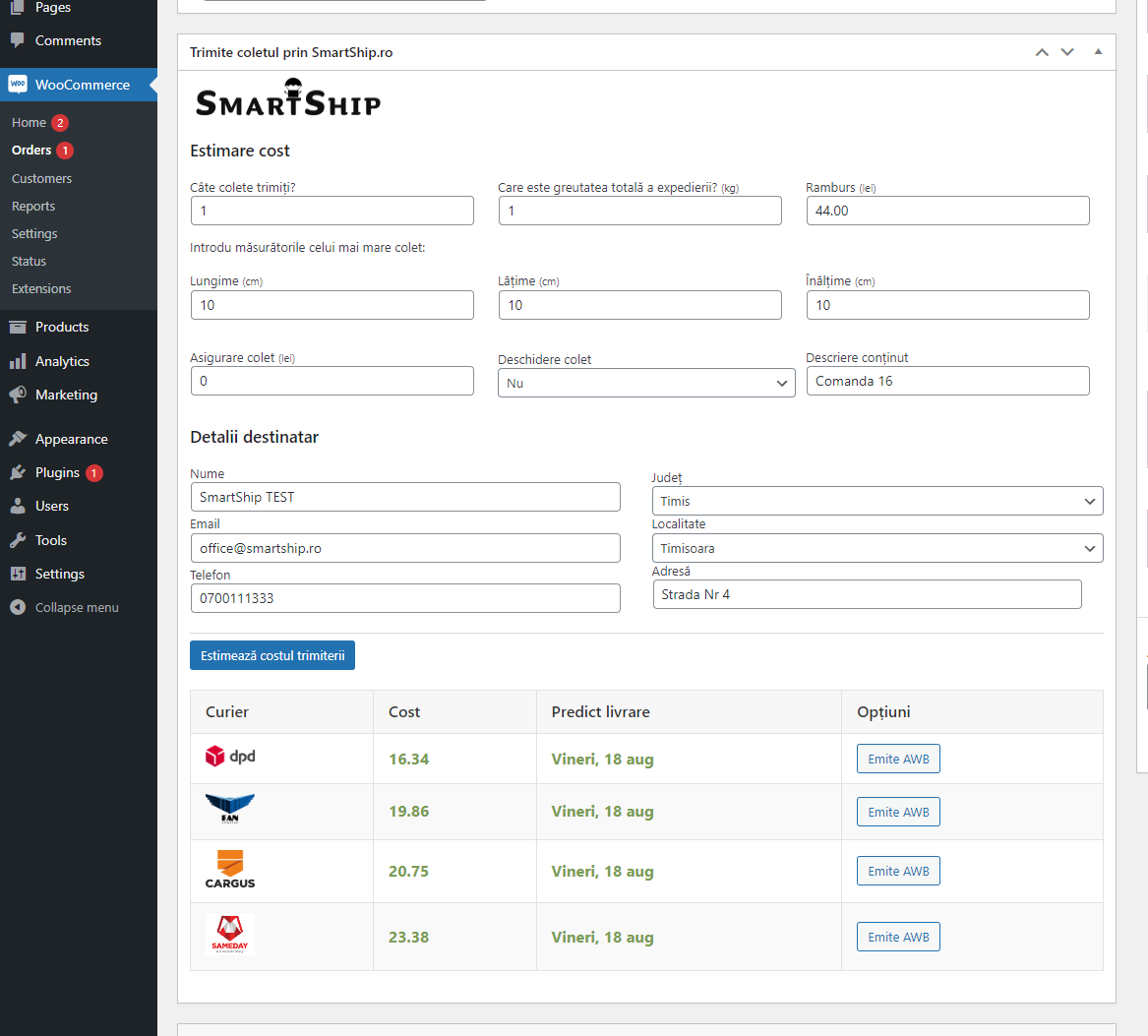Screen dimensions: 1148x1036
Task: Click the Analytics bar chart icon
Action: 18,361
